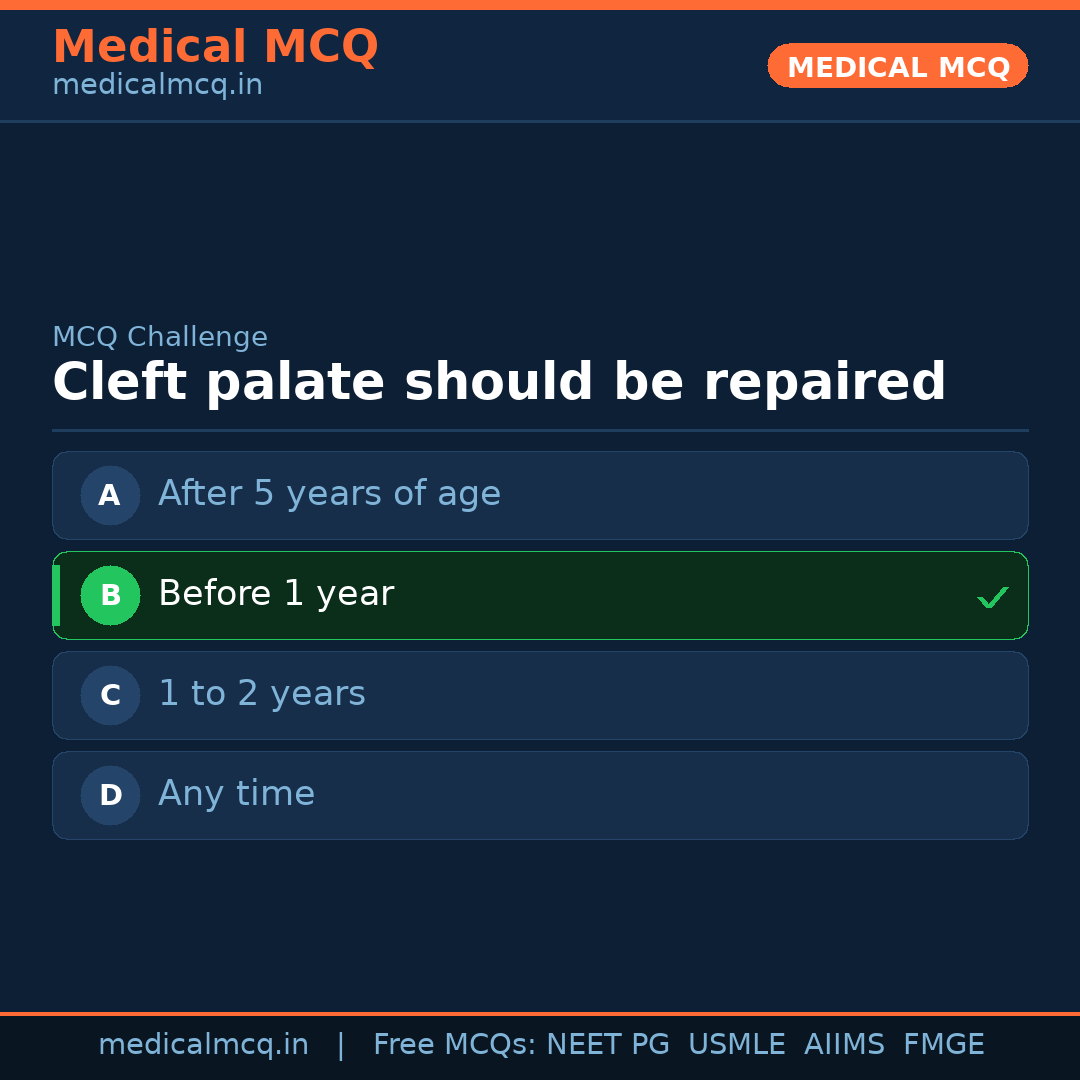This screenshot has width=1080, height=1080.
Task: Click the 'Free MCQs:' footer label
Action: pos(455,1045)
